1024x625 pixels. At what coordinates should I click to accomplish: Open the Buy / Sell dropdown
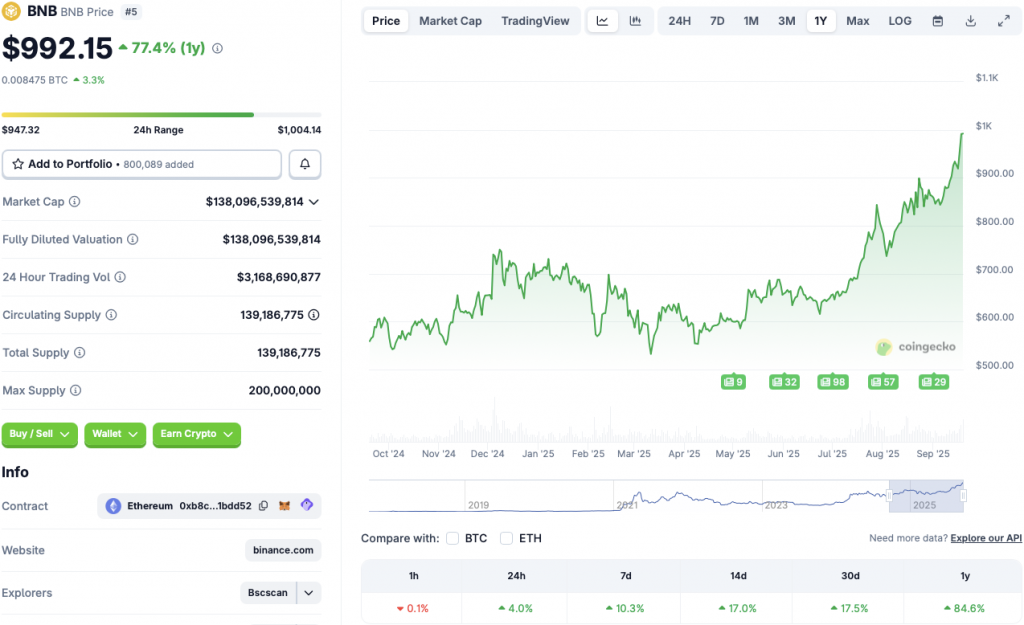41,434
